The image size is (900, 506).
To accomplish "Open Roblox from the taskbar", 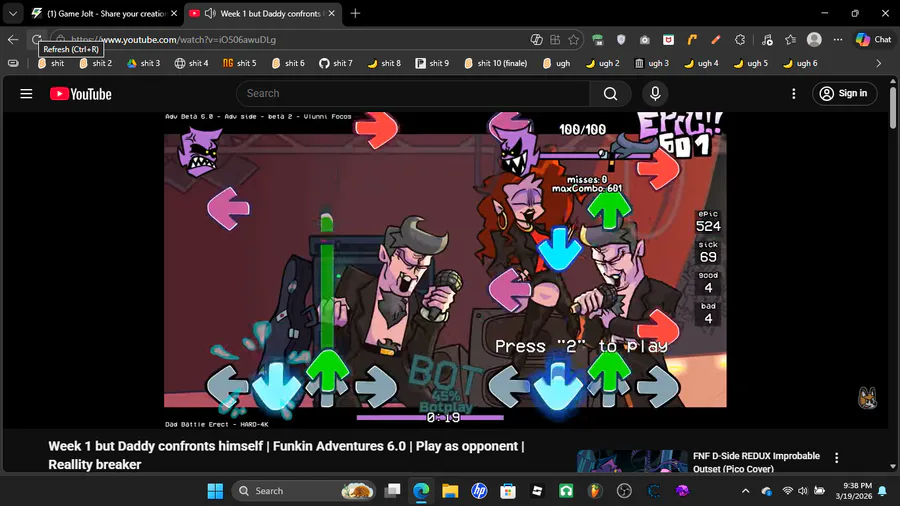I will click(537, 491).
